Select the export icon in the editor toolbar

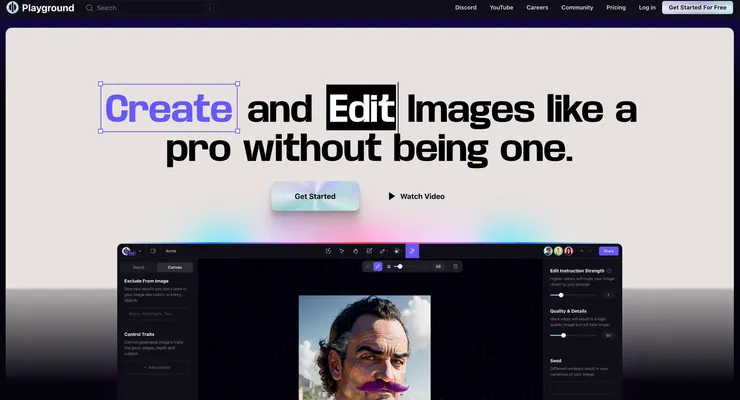[x=328, y=251]
